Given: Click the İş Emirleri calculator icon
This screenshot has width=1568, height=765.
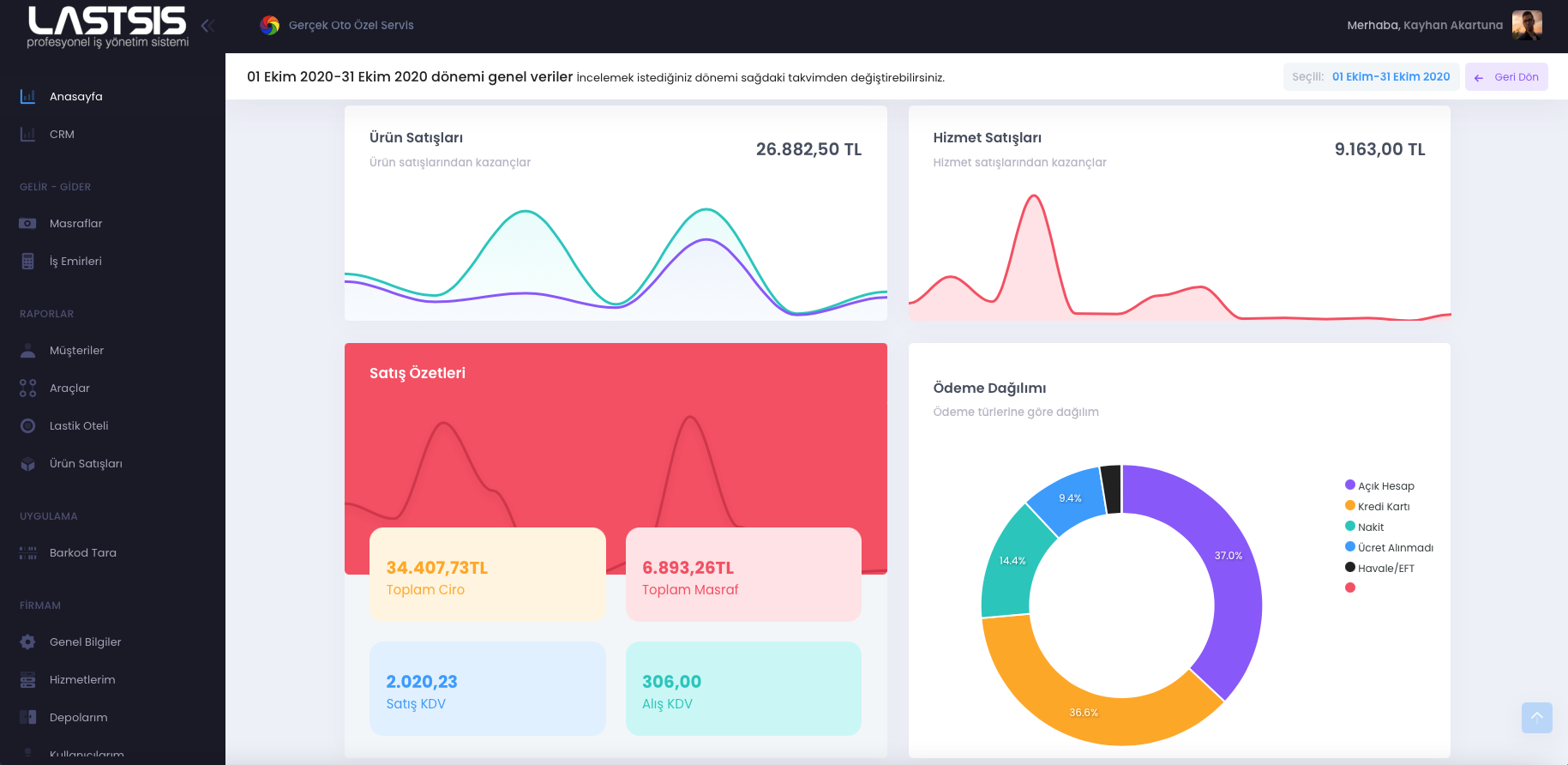Looking at the screenshot, I should [x=27, y=261].
